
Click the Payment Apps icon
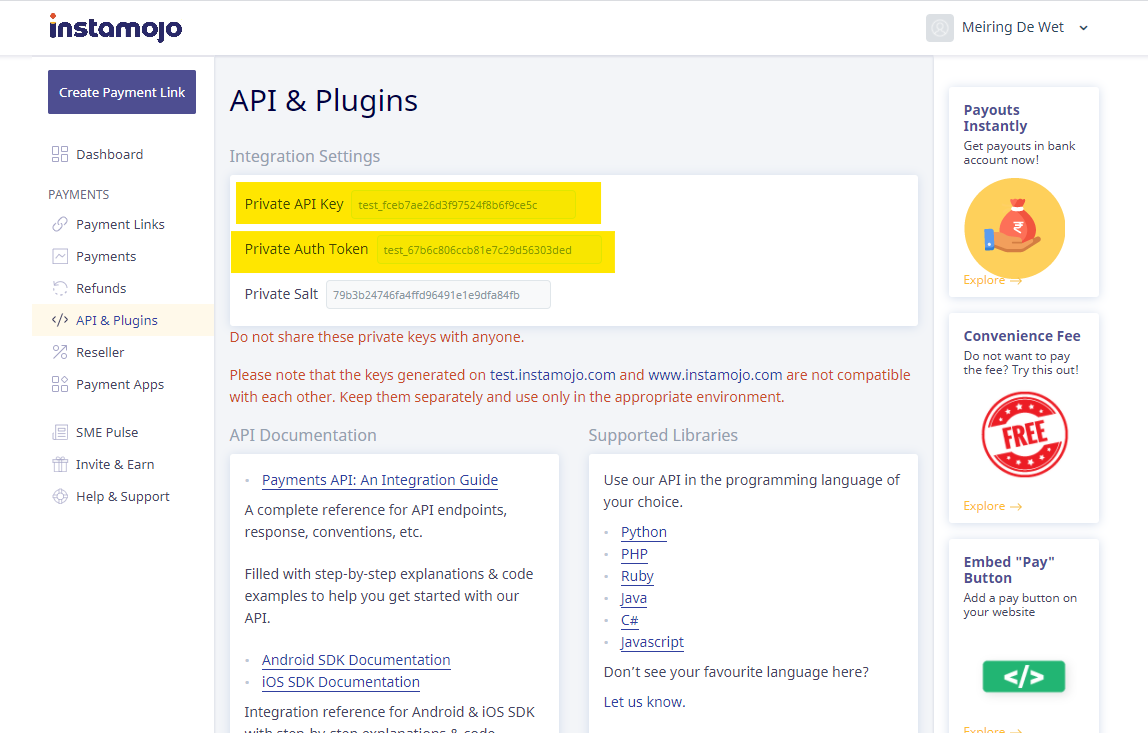click(x=60, y=384)
